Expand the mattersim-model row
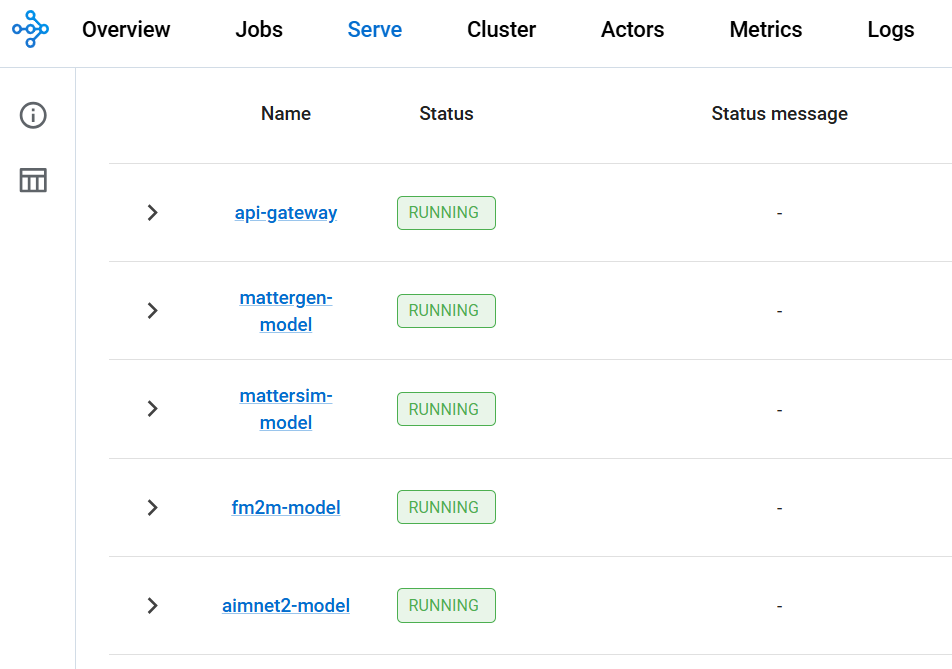This screenshot has width=952, height=669. 152,409
